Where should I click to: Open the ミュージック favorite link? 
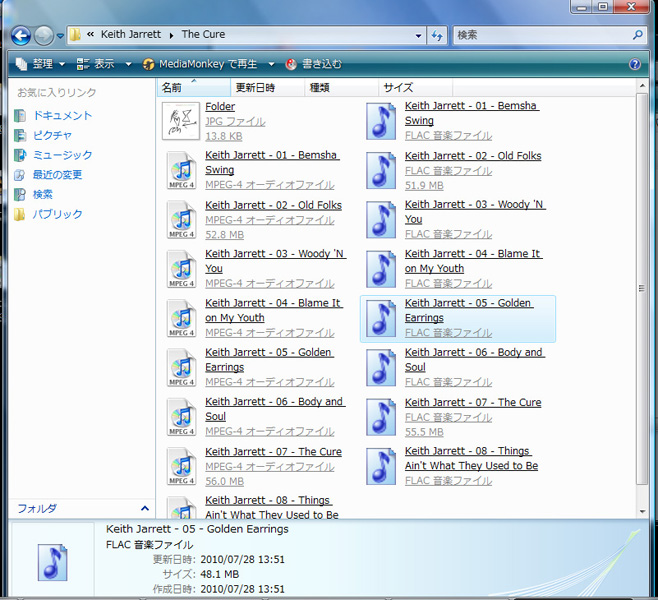[x=62, y=155]
